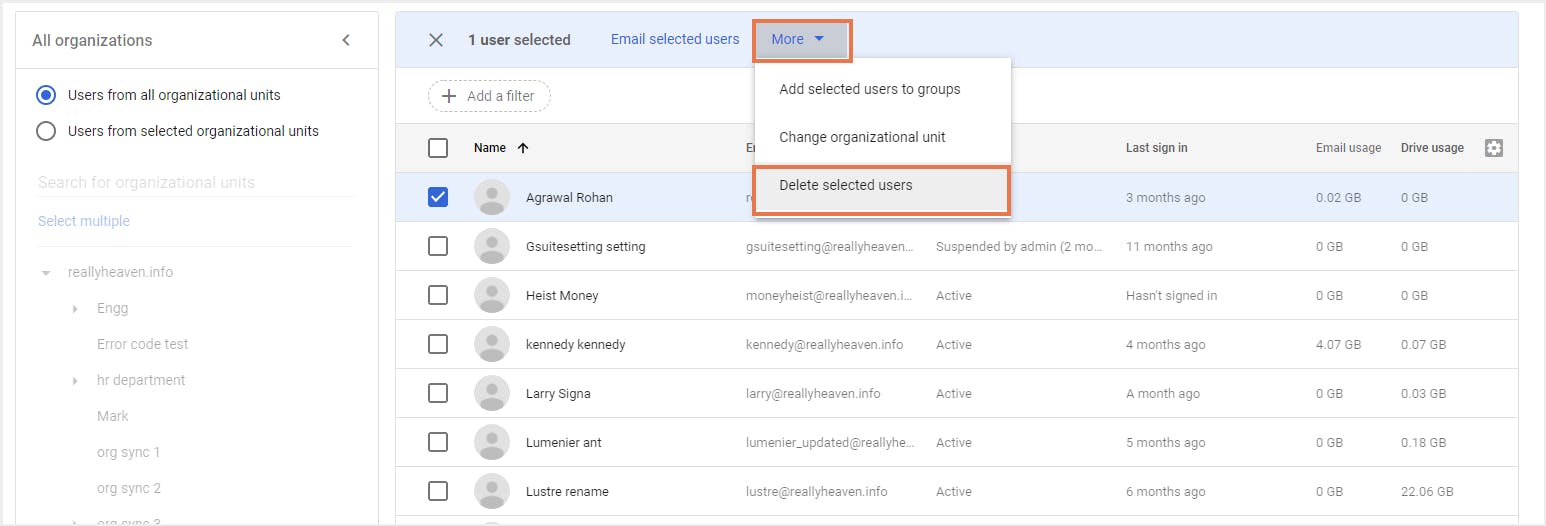Click the plus icon in Add a filter

(x=449, y=96)
